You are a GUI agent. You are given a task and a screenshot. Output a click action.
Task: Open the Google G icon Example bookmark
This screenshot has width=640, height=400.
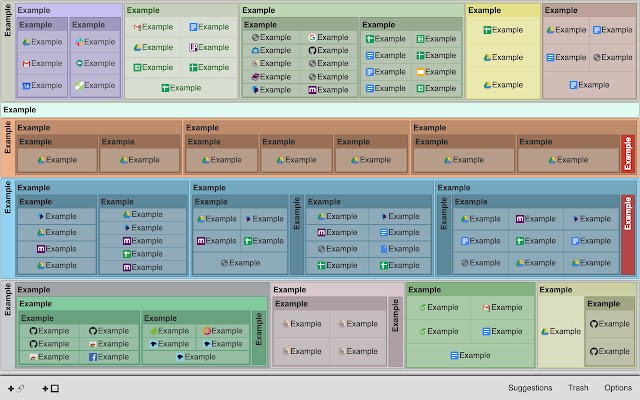(328, 37)
